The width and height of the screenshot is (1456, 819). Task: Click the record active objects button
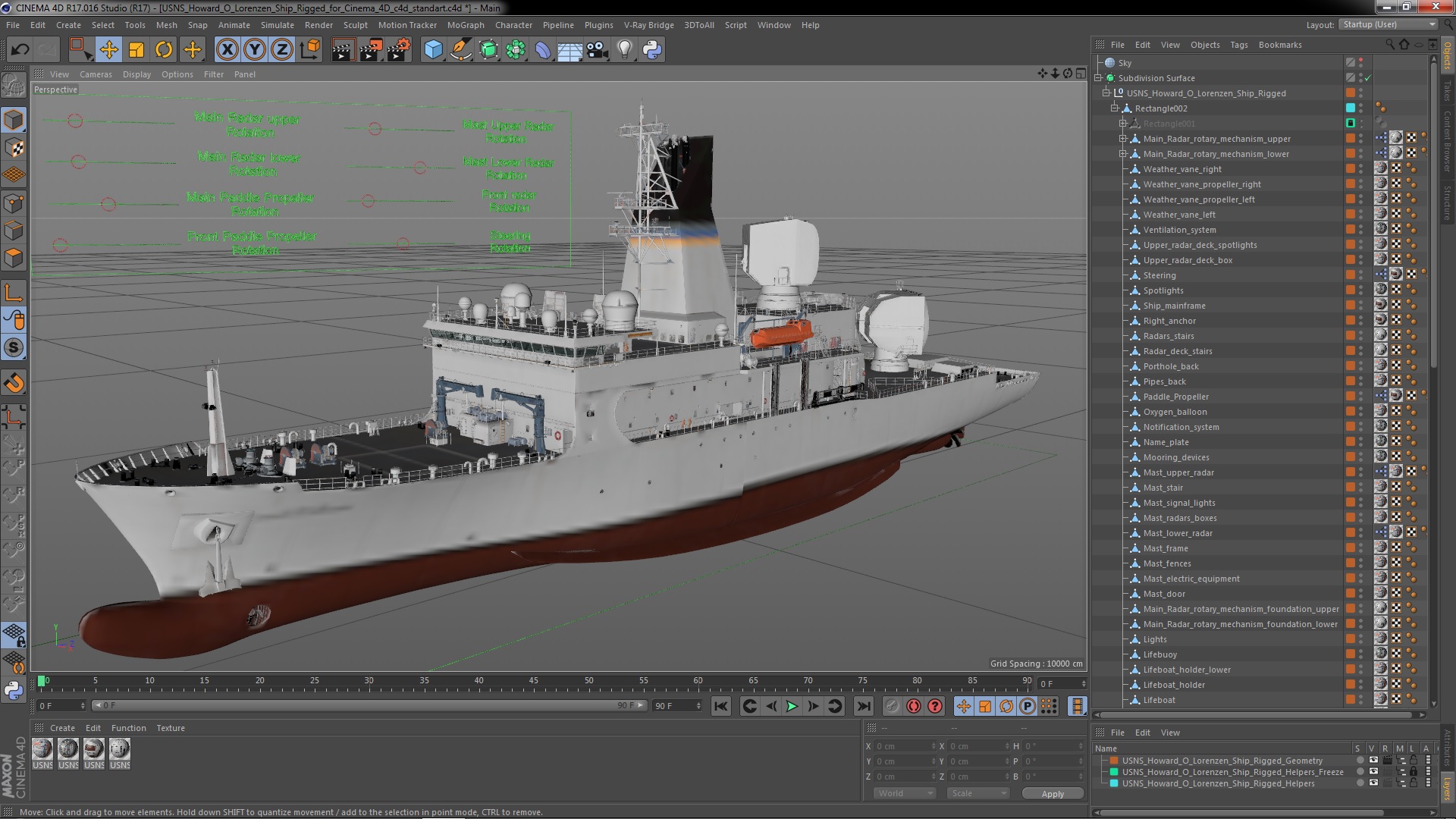coord(893,706)
